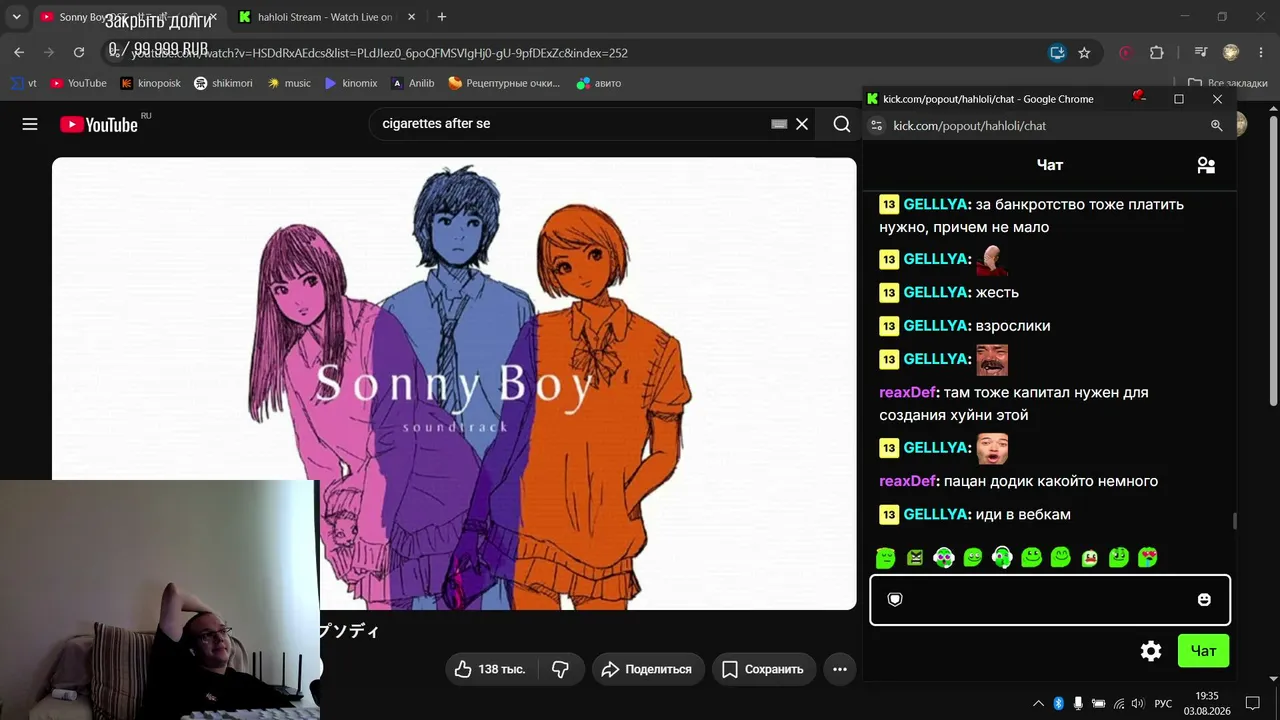Switch the РУС input language indicator
The height and width of the screenshot is (720, 1280).
1163,703
